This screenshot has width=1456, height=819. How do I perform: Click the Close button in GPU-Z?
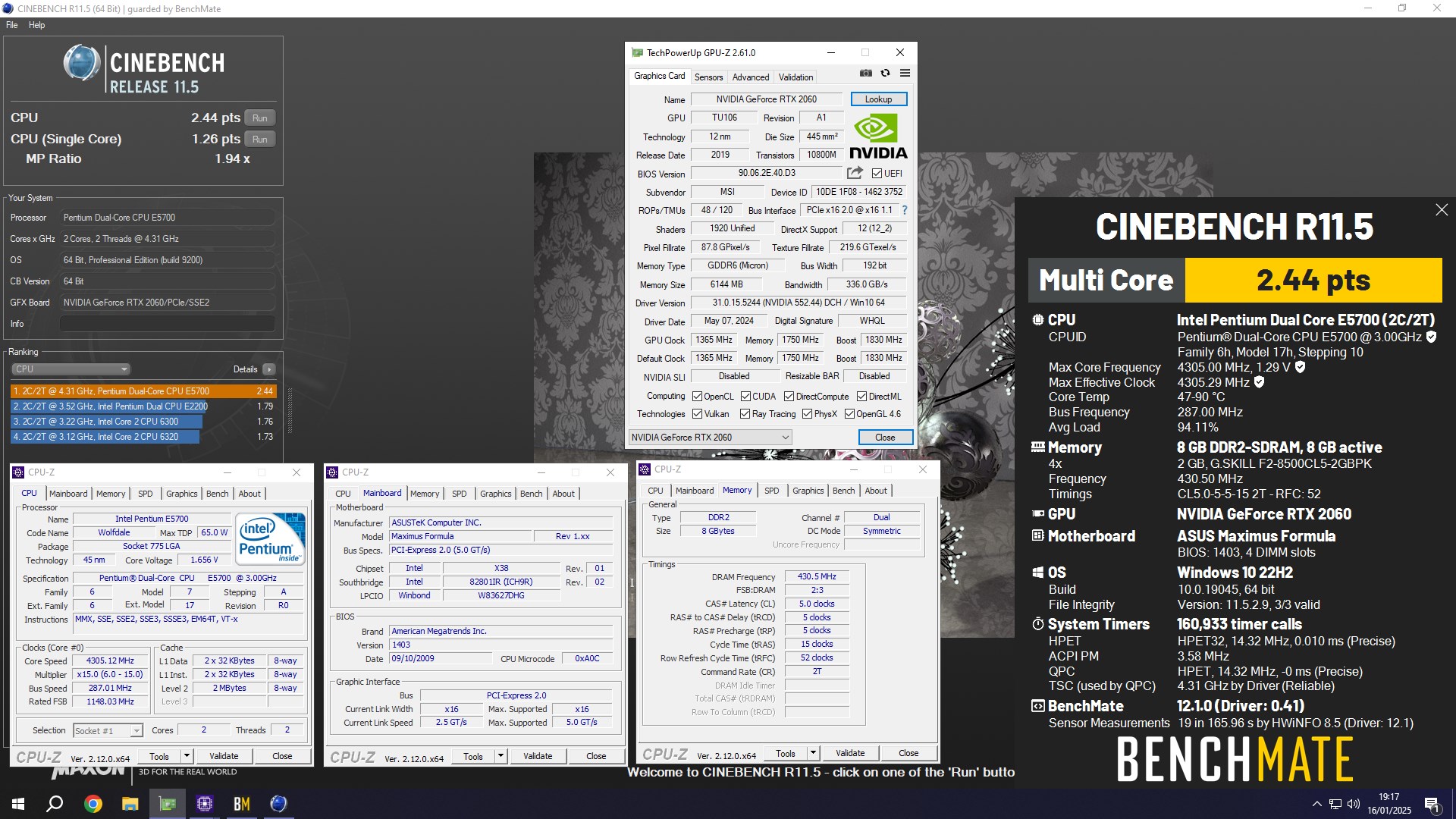[x=885, y=438]
